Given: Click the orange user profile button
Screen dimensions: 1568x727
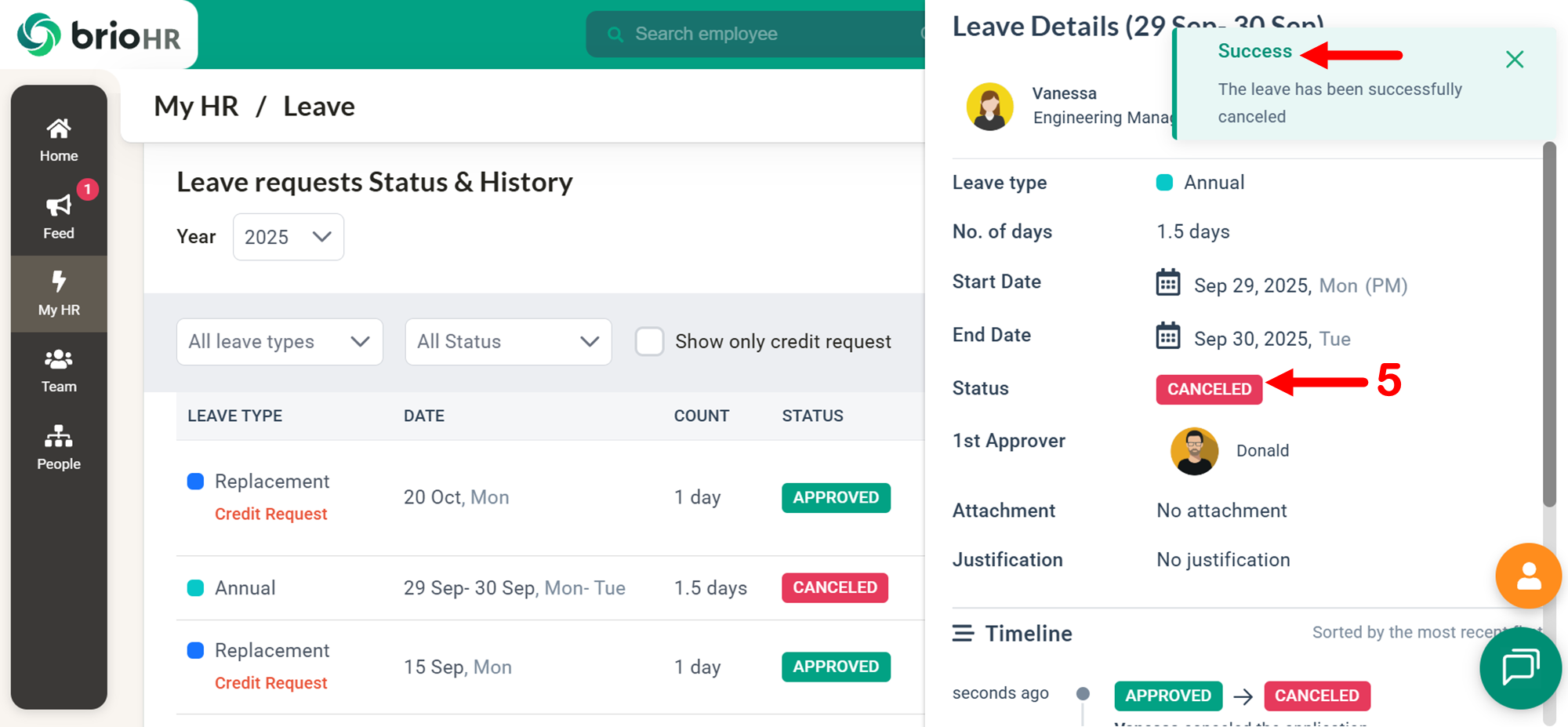Looking at the screenshot, I should [1527, 576].
